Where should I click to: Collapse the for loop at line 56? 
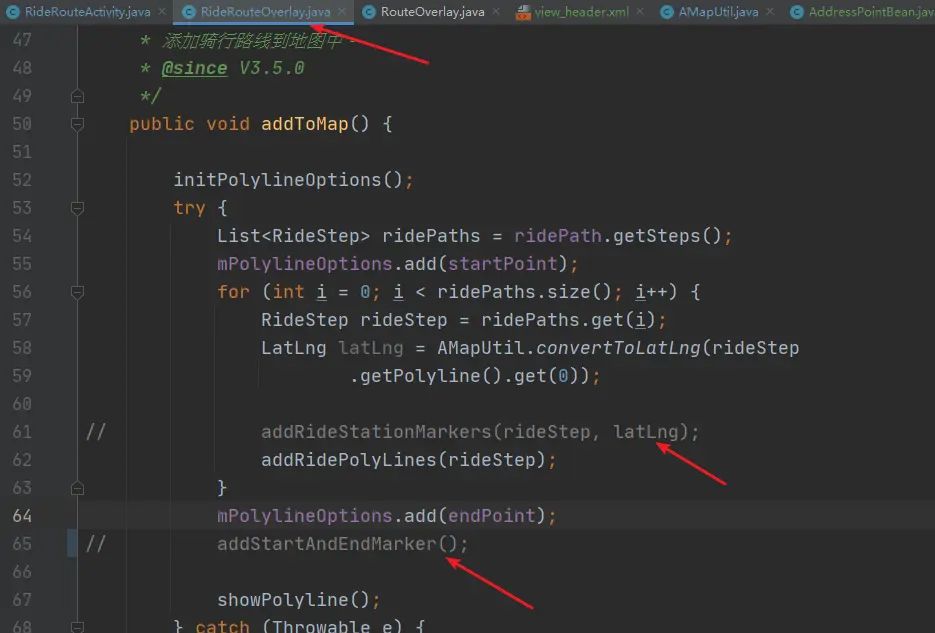[x=78, y=292]
